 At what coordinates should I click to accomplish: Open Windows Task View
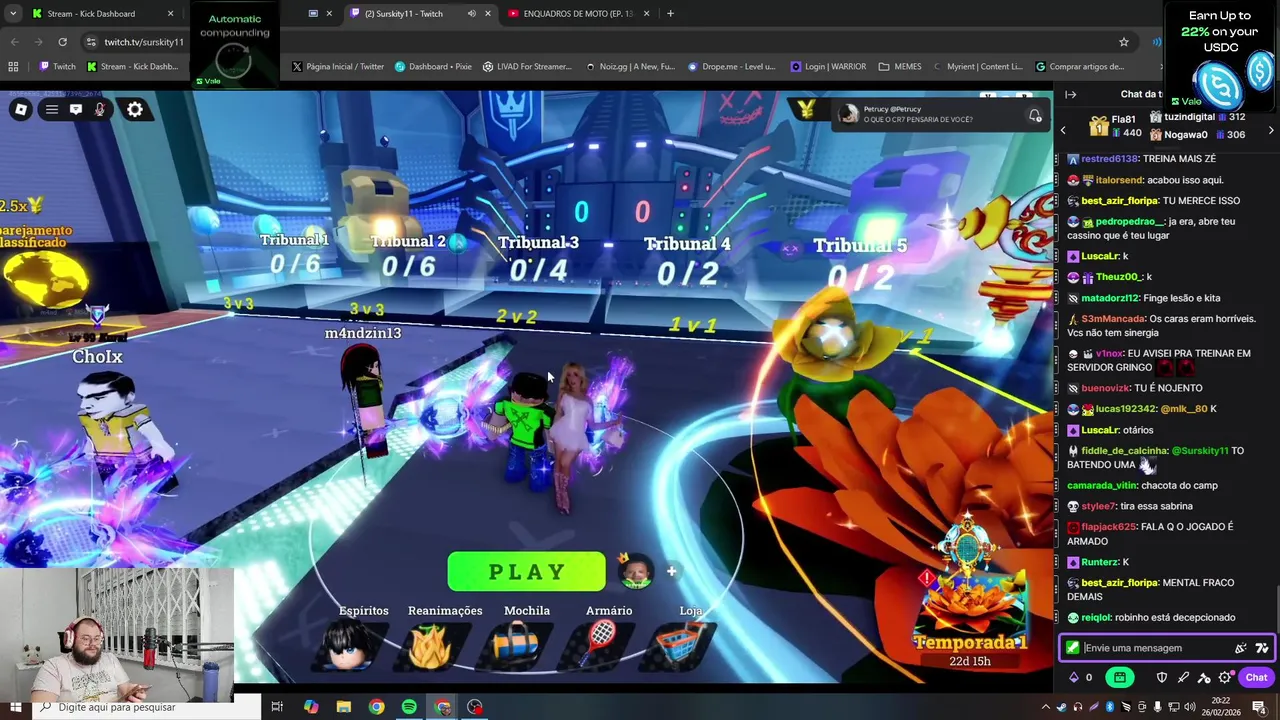coord(277,707)
